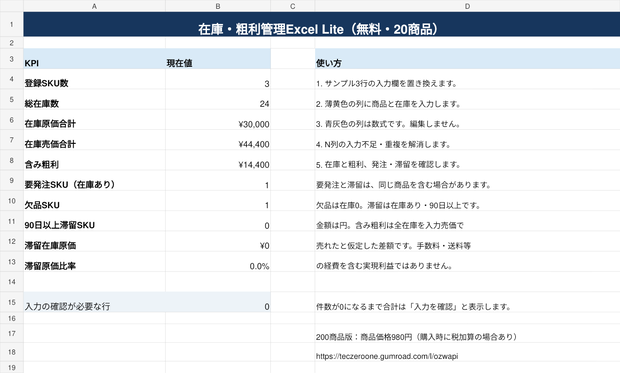
Task: Select value ¥44,400
Action: (218, 140)
